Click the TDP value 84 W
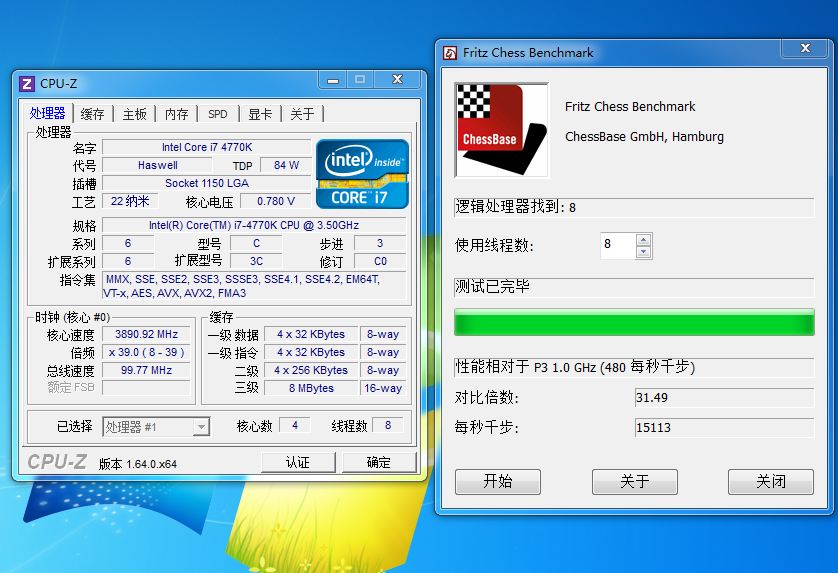The image size is (838, 573). 286,165
